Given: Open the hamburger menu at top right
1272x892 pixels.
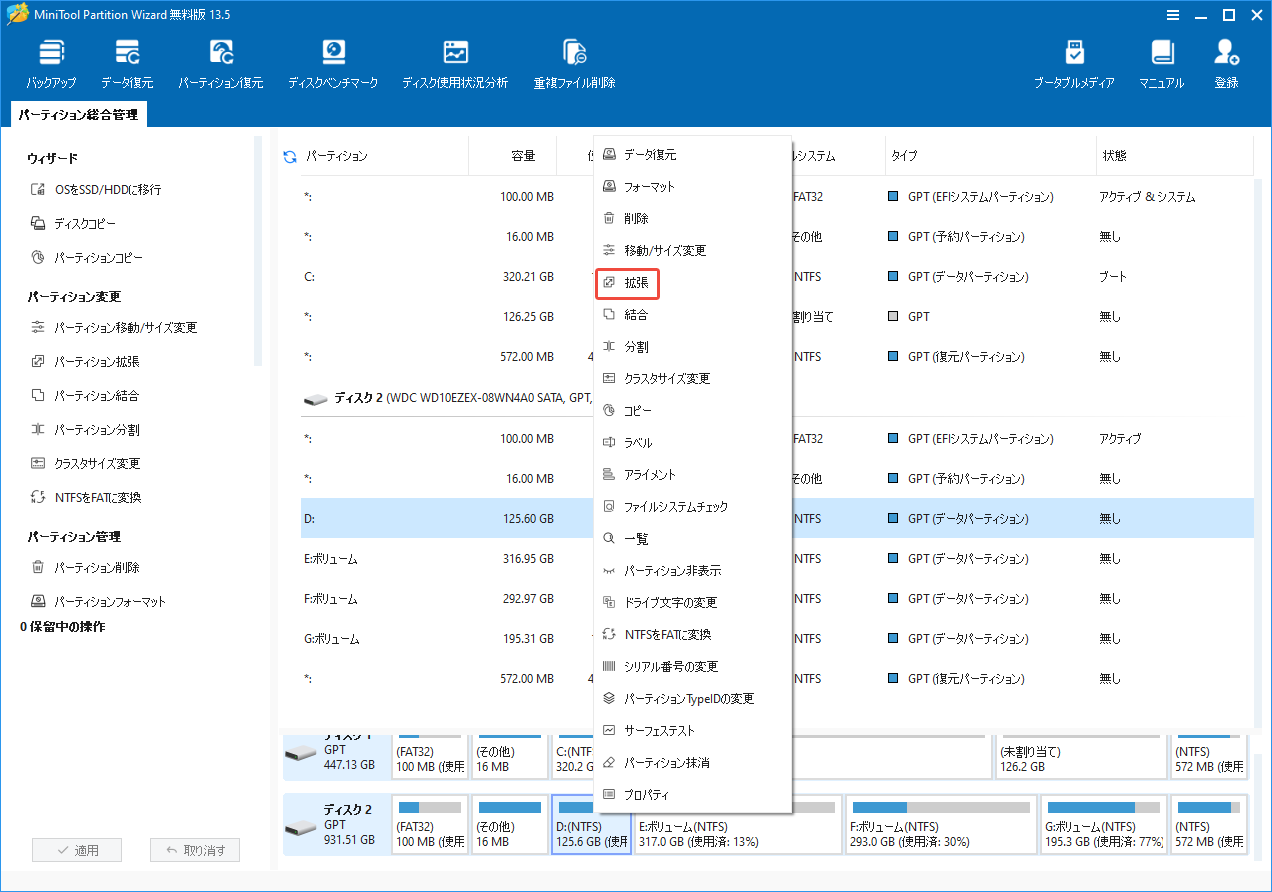Looking at the screenshot, I should 1172,15.
